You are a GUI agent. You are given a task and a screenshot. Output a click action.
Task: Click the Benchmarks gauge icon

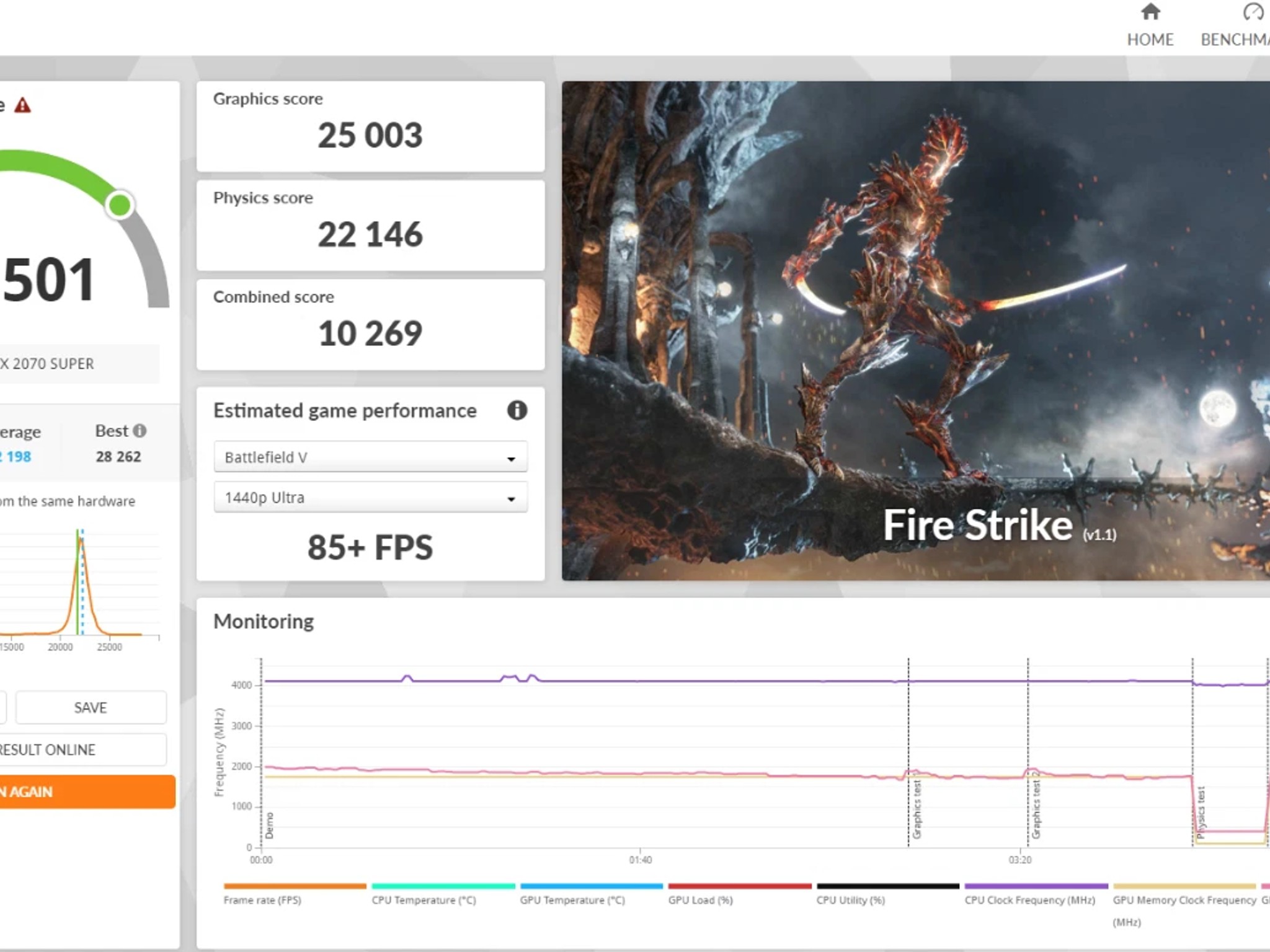pos(1253,12)
